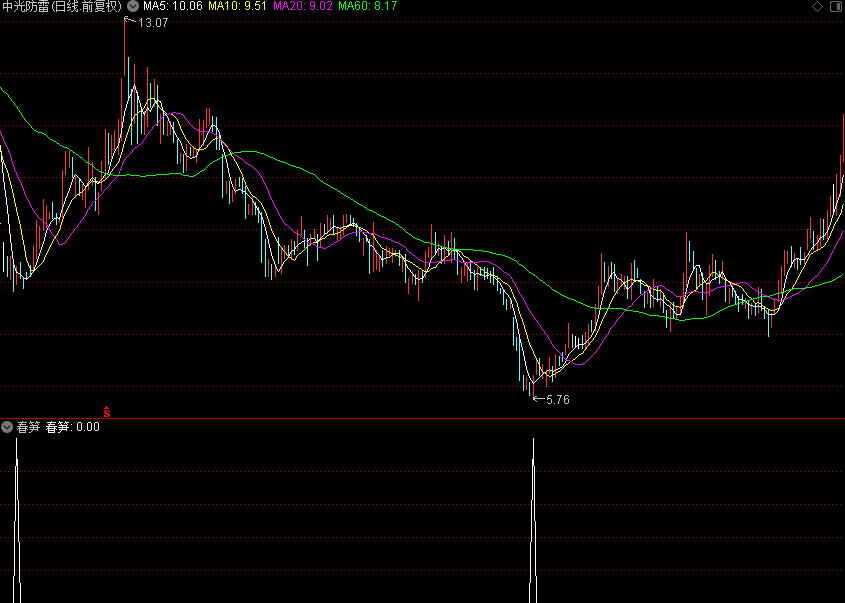Click the 5.76 low price label
Image resolution: width=845 pixels, height=603 pixels.
(558, 400)
